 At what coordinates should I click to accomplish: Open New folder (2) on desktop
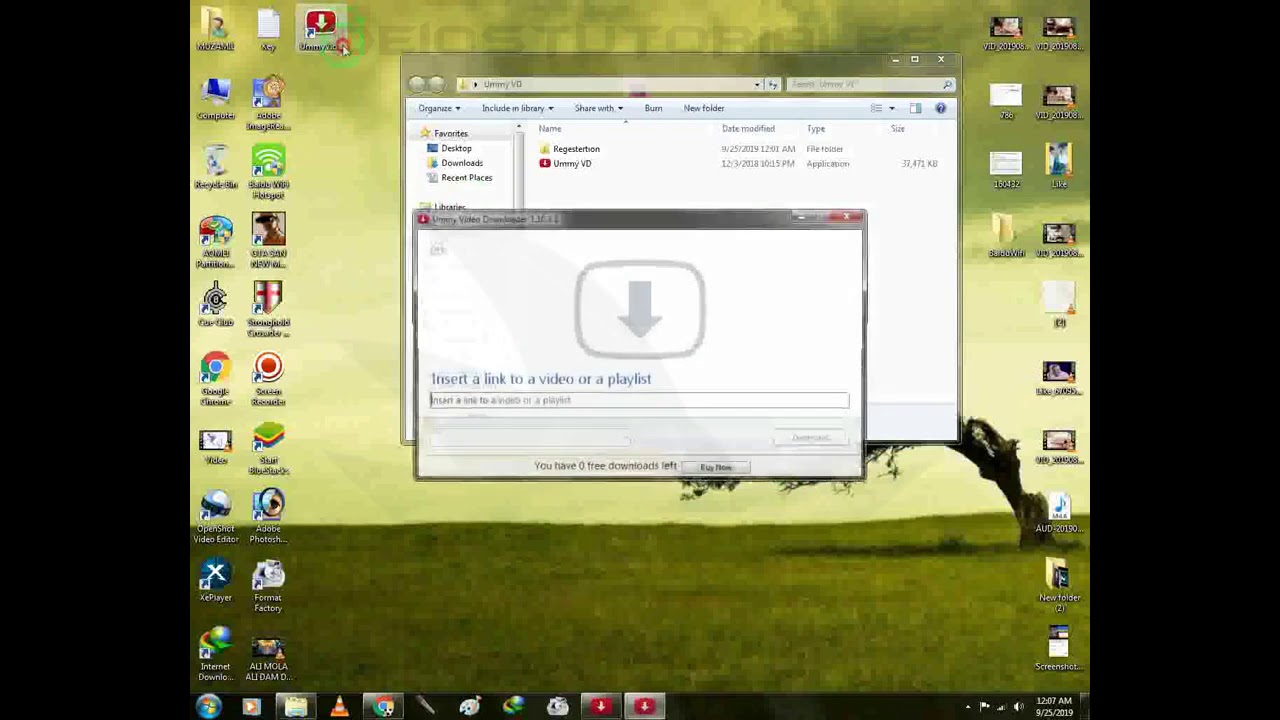click(x=1058, y=587)
